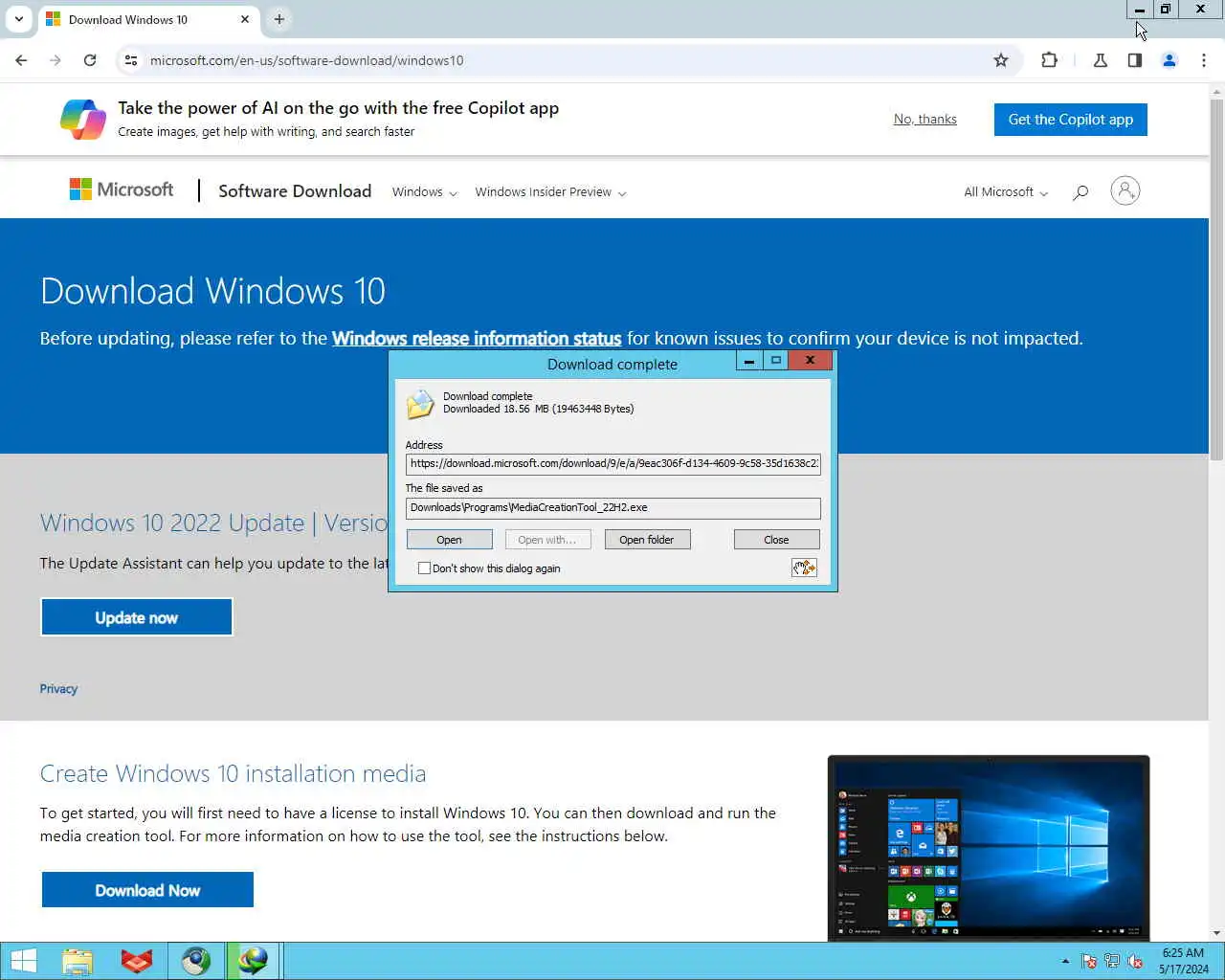
Task: Open File Explorer from the taskbar
Action: coord(78,961)
